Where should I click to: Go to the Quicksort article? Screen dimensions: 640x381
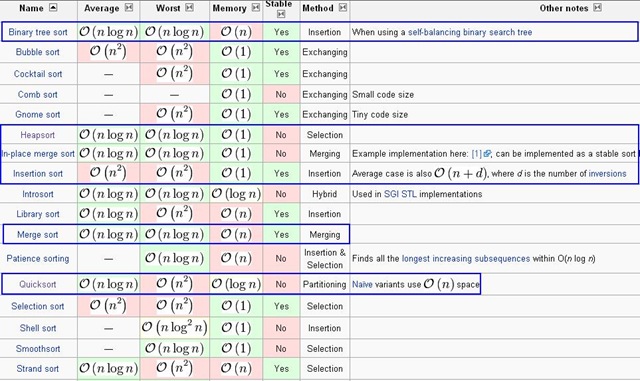38,284
